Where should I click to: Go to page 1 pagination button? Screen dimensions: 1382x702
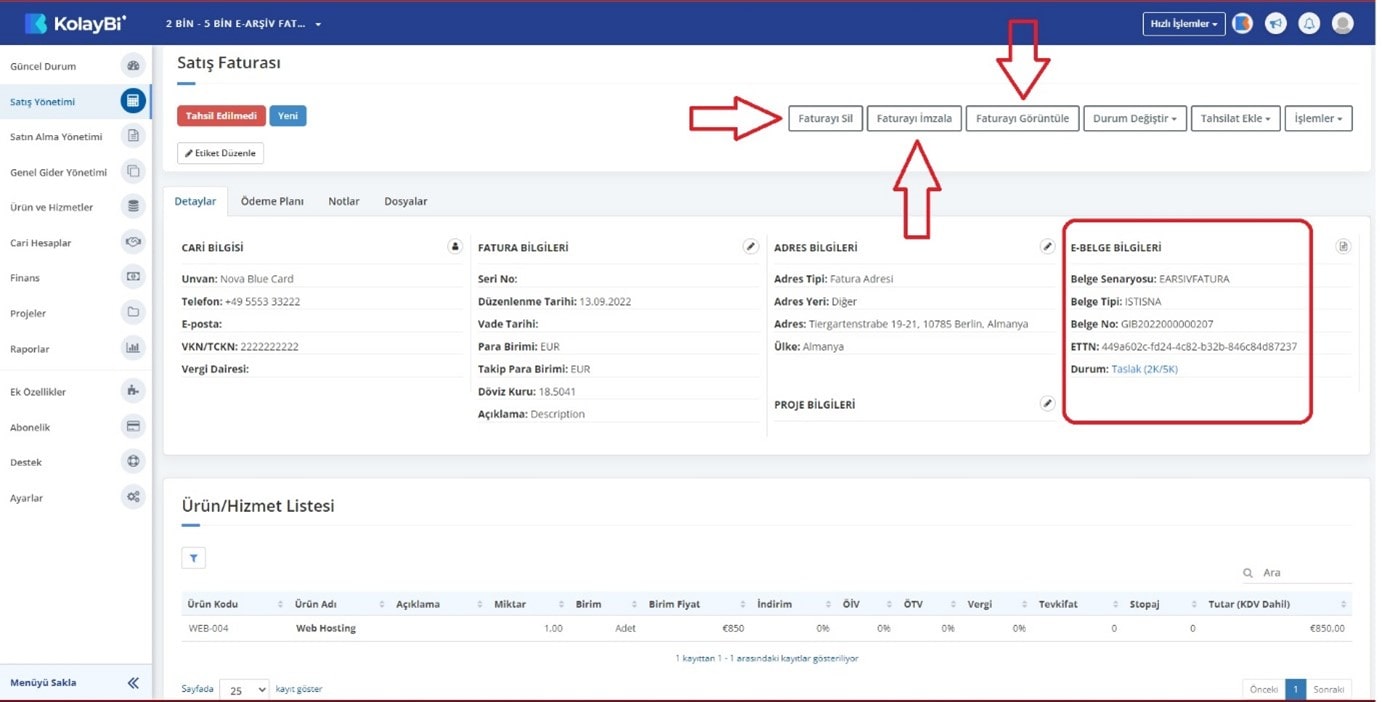point(1295,689)
